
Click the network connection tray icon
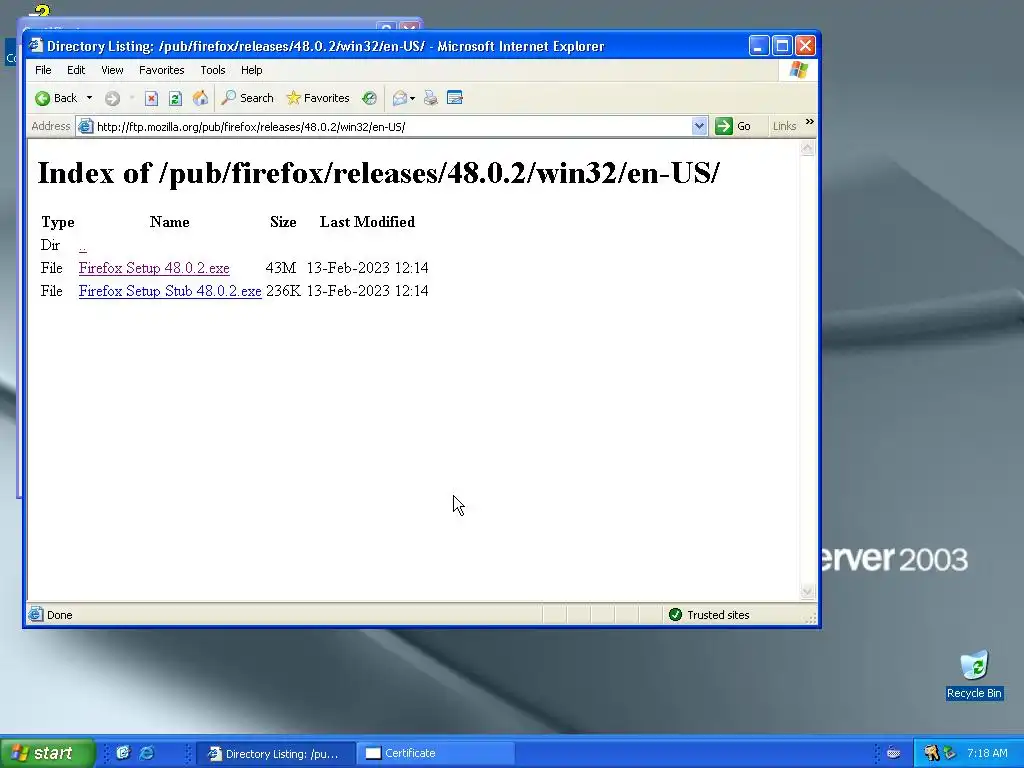click(950, 753)
